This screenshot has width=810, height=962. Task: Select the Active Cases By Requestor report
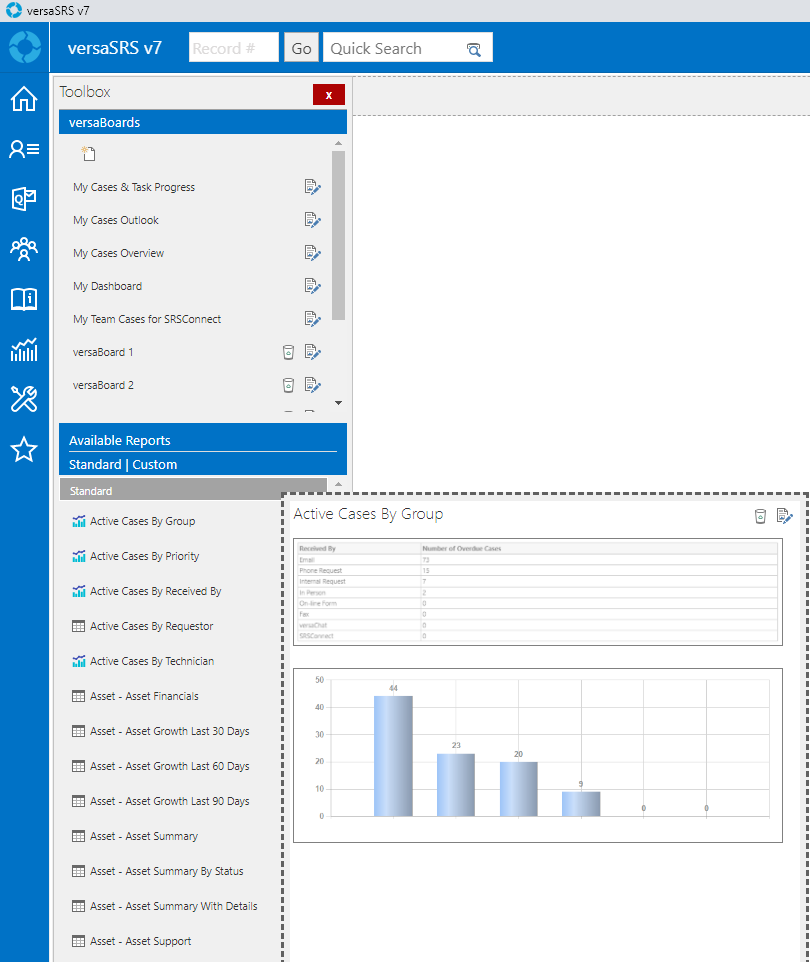click(152, 626)
